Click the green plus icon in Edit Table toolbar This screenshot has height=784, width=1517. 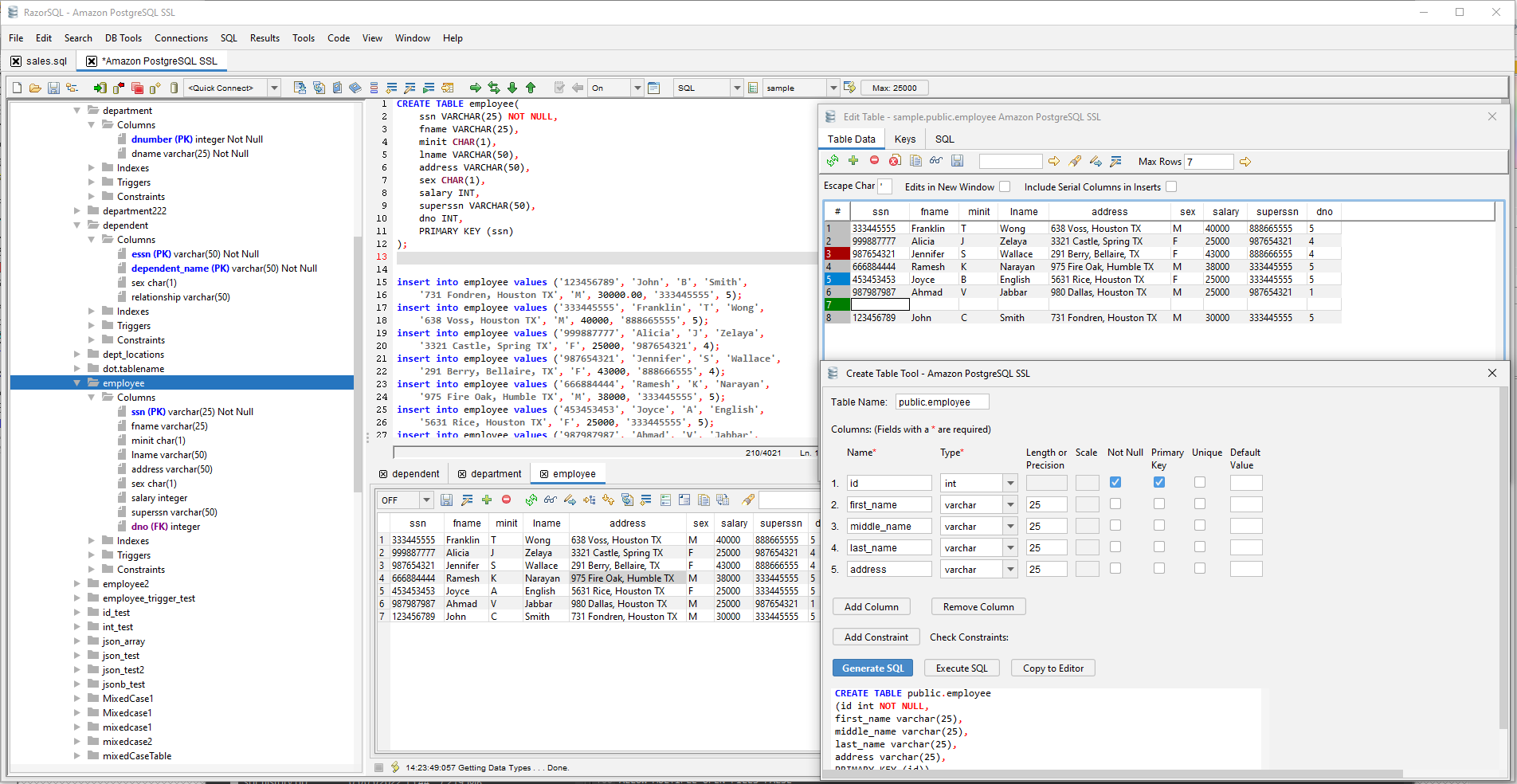[853, 161]
